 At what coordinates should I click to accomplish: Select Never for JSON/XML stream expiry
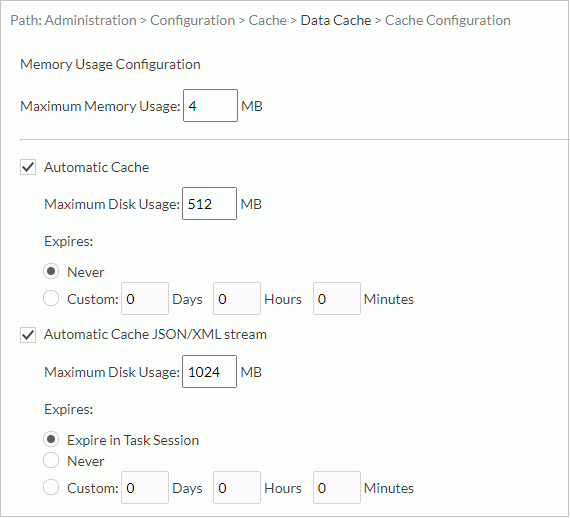pyautogui.click(x=51, y=460)
